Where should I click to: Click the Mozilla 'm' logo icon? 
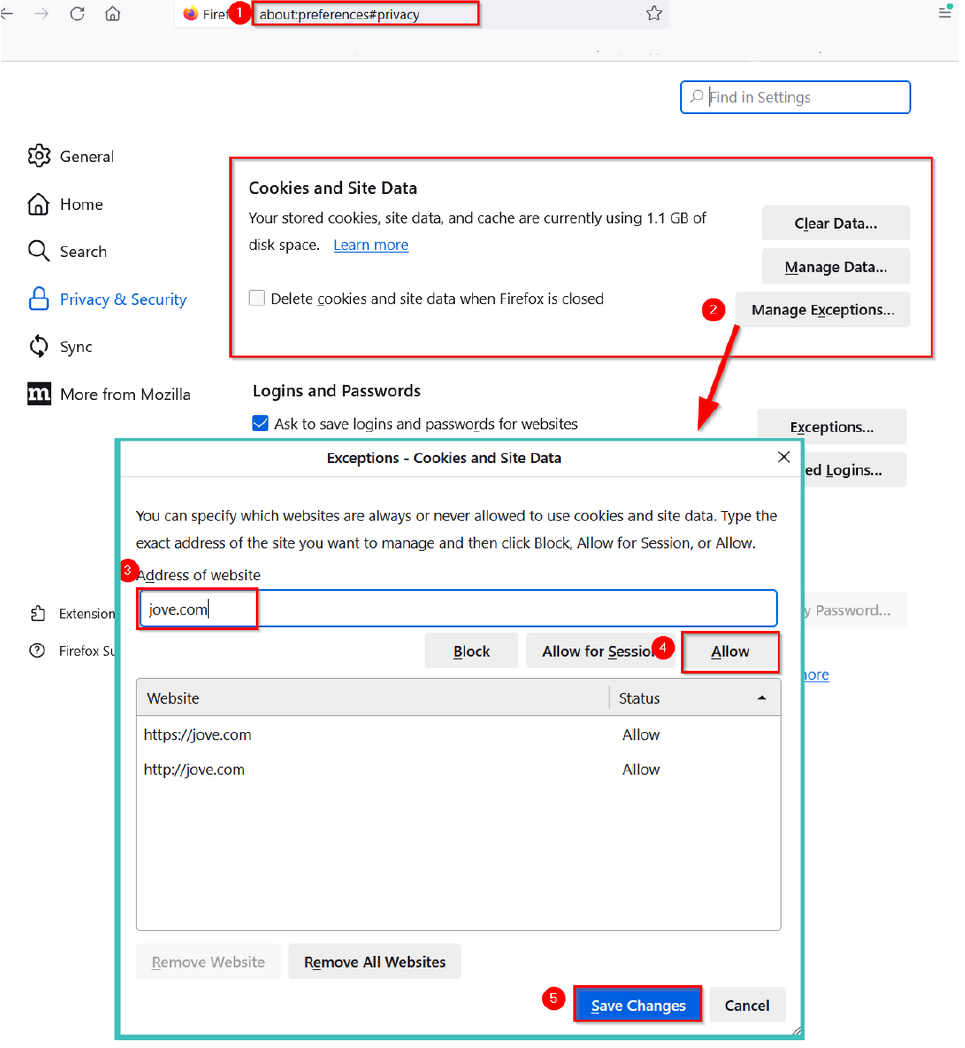tap(39, 394)
